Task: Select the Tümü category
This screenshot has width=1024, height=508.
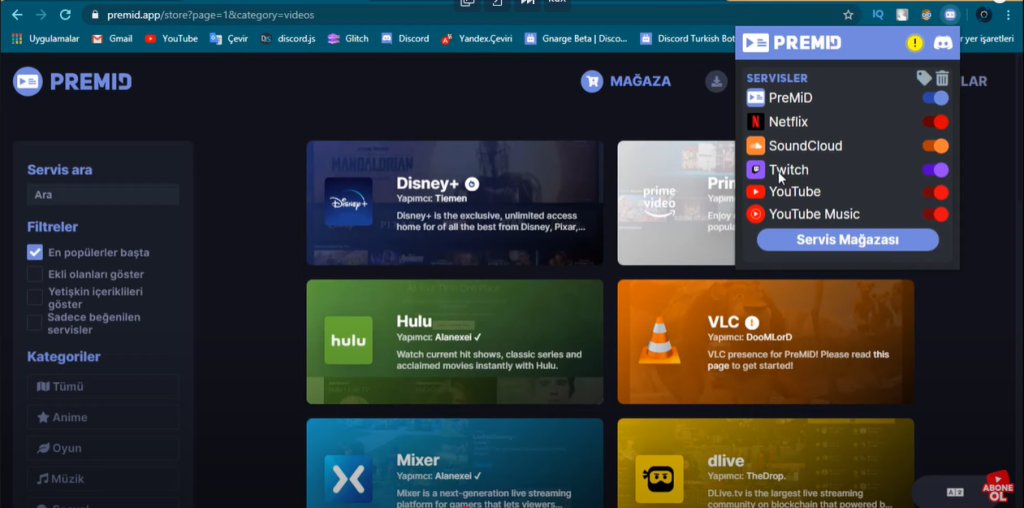Action: pos(103,387)
